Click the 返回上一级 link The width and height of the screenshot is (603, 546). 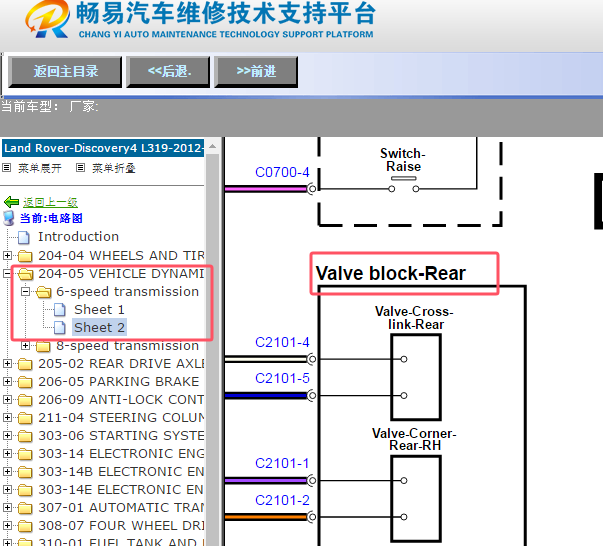point(50,202)
